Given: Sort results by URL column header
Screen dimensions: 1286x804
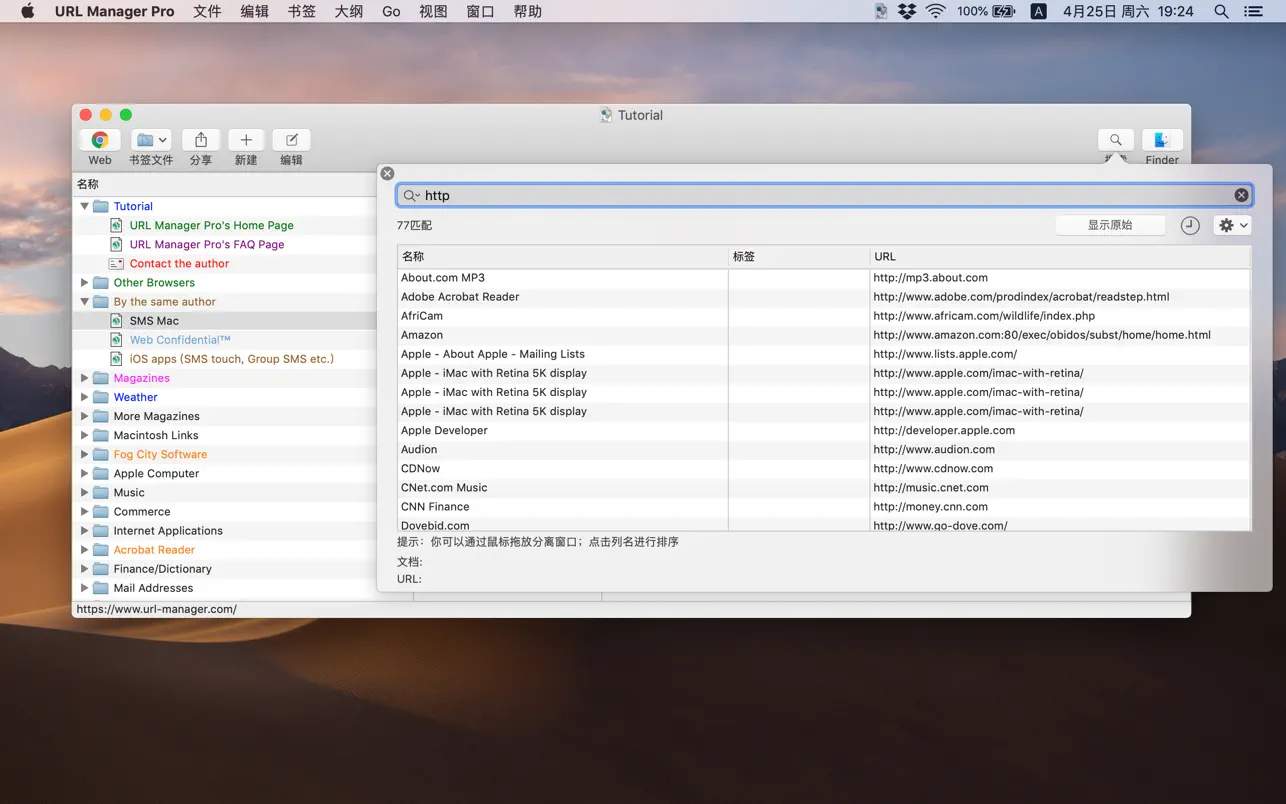Looking at the screenshot, I should [x=1060, y=256].
